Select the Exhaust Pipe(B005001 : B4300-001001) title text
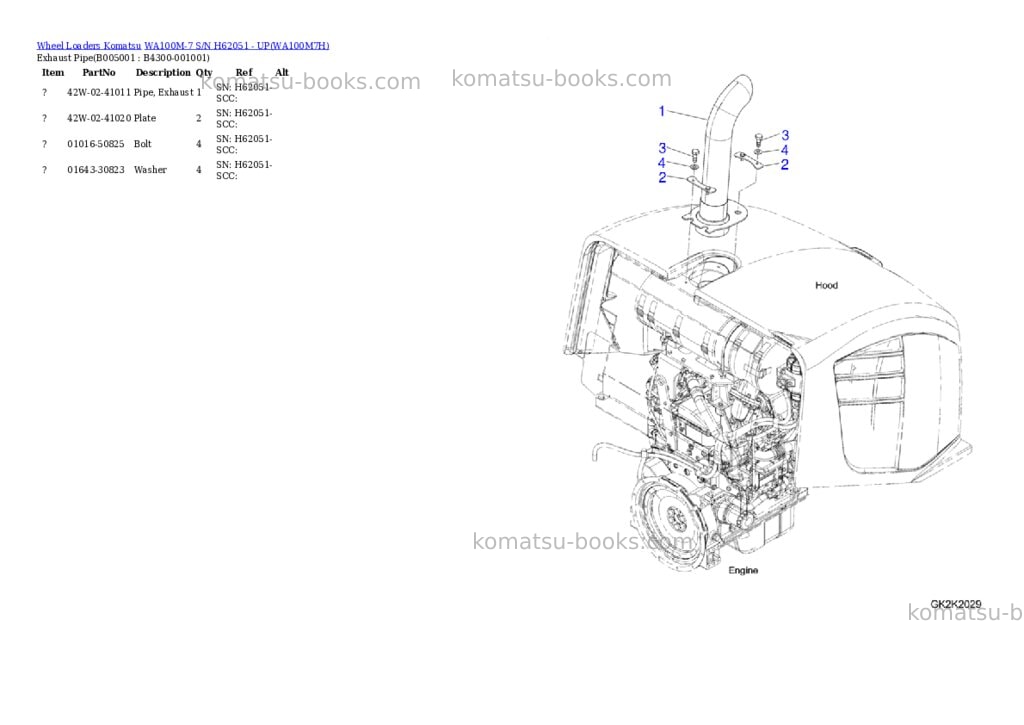 pos(123,57)
